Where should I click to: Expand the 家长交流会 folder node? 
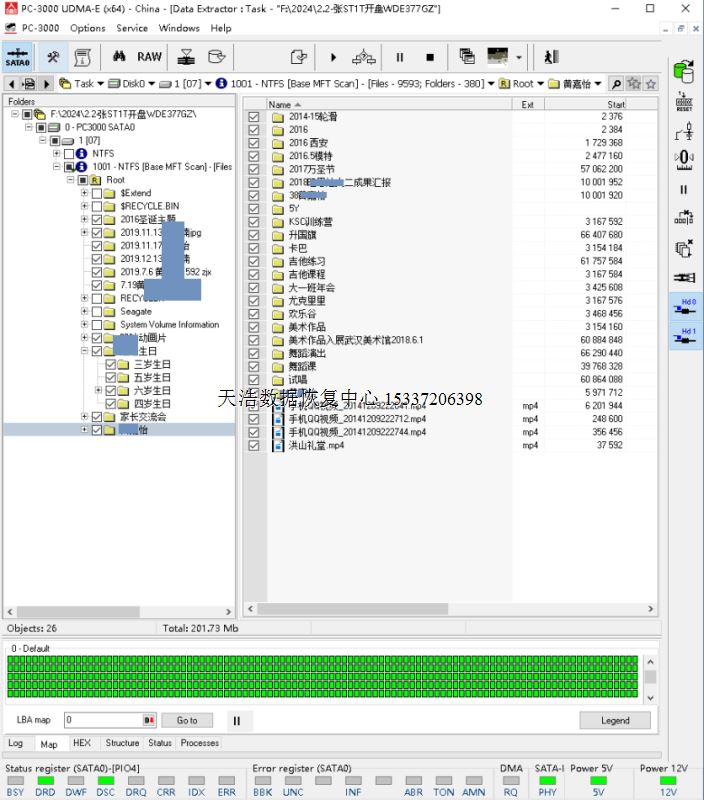(85, 416)
